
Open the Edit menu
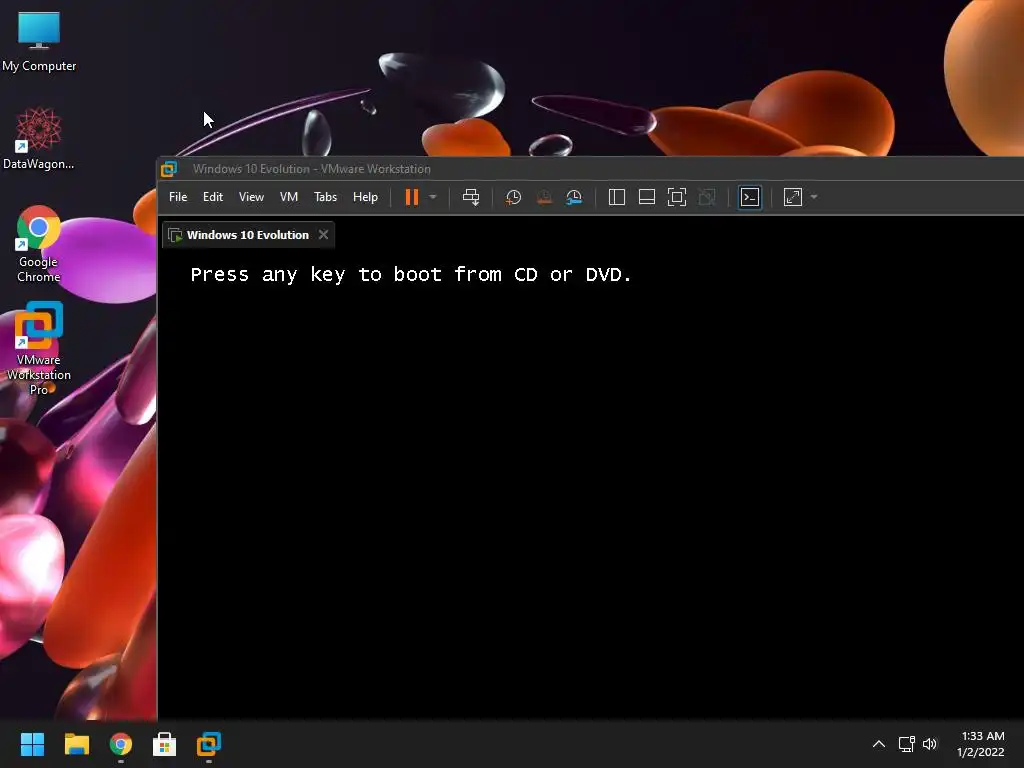[213, 197]
